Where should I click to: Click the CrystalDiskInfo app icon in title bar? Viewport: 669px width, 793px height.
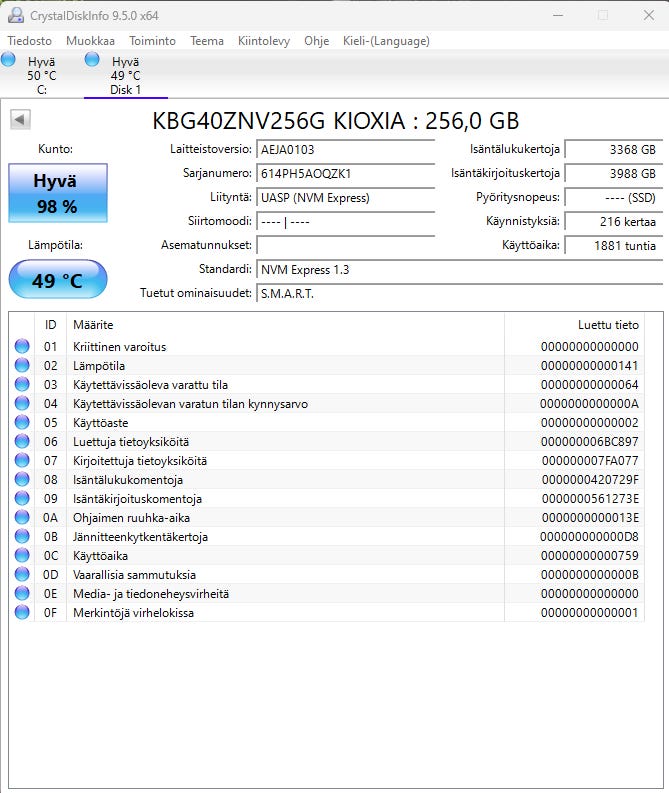[x=16, y=15]
